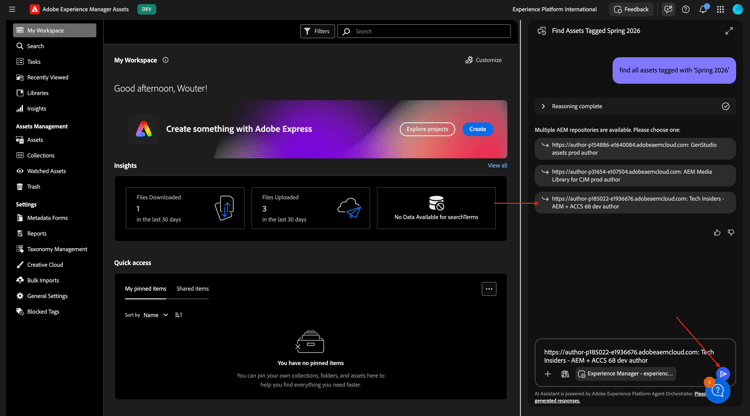Switch to My pinned items tab
The image size is (750, 416).
(145, 289)
